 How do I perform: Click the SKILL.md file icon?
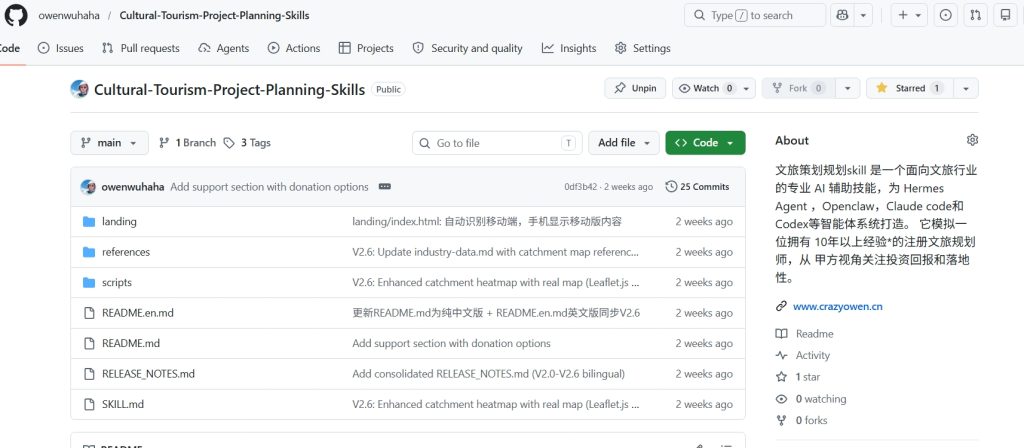pos(89,404)
